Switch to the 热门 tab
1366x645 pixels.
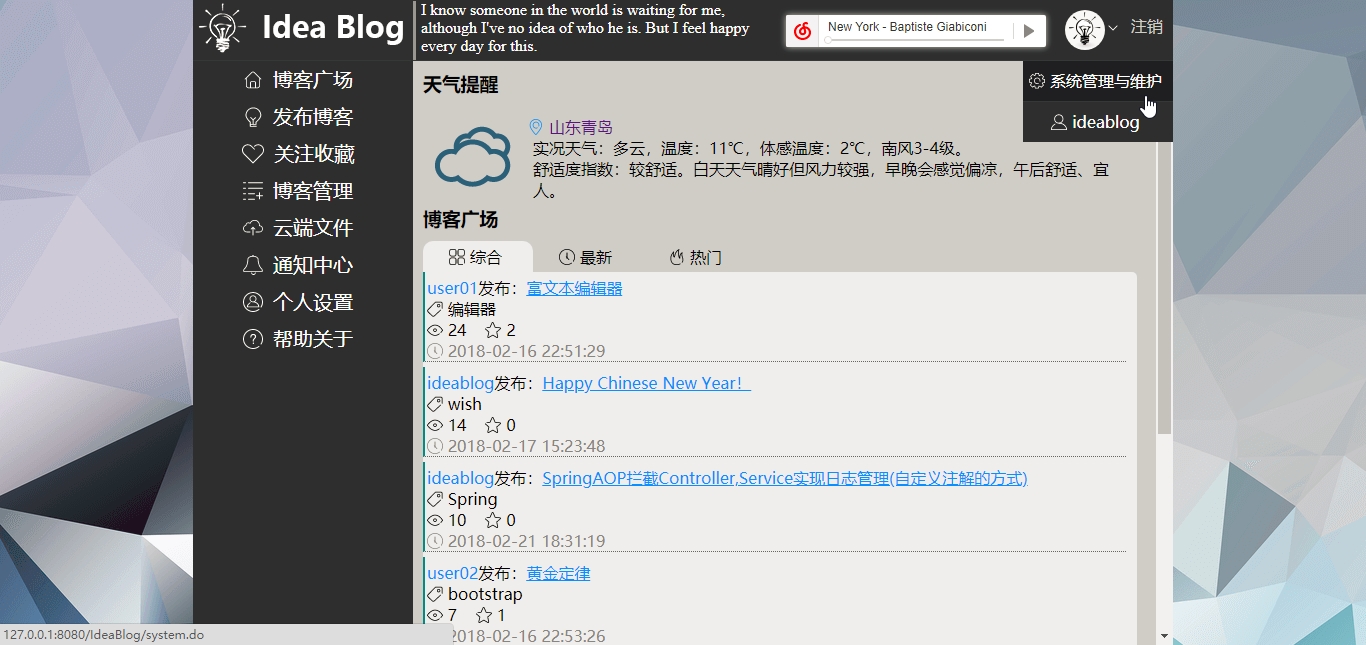pos(695,257)
